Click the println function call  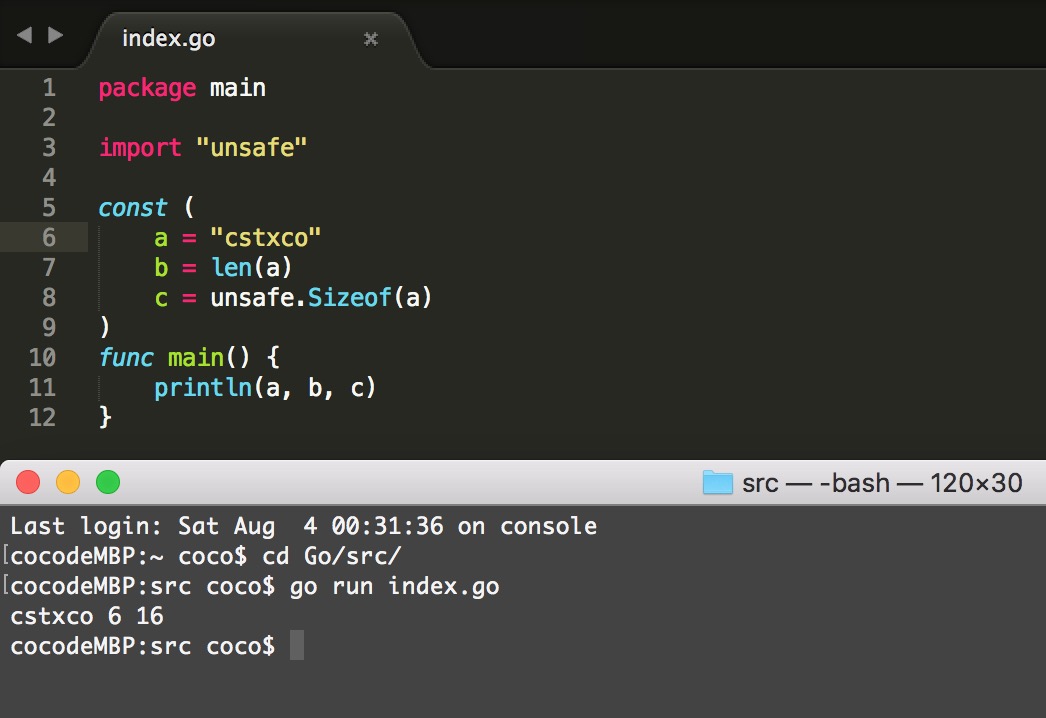tap(202, 388)
